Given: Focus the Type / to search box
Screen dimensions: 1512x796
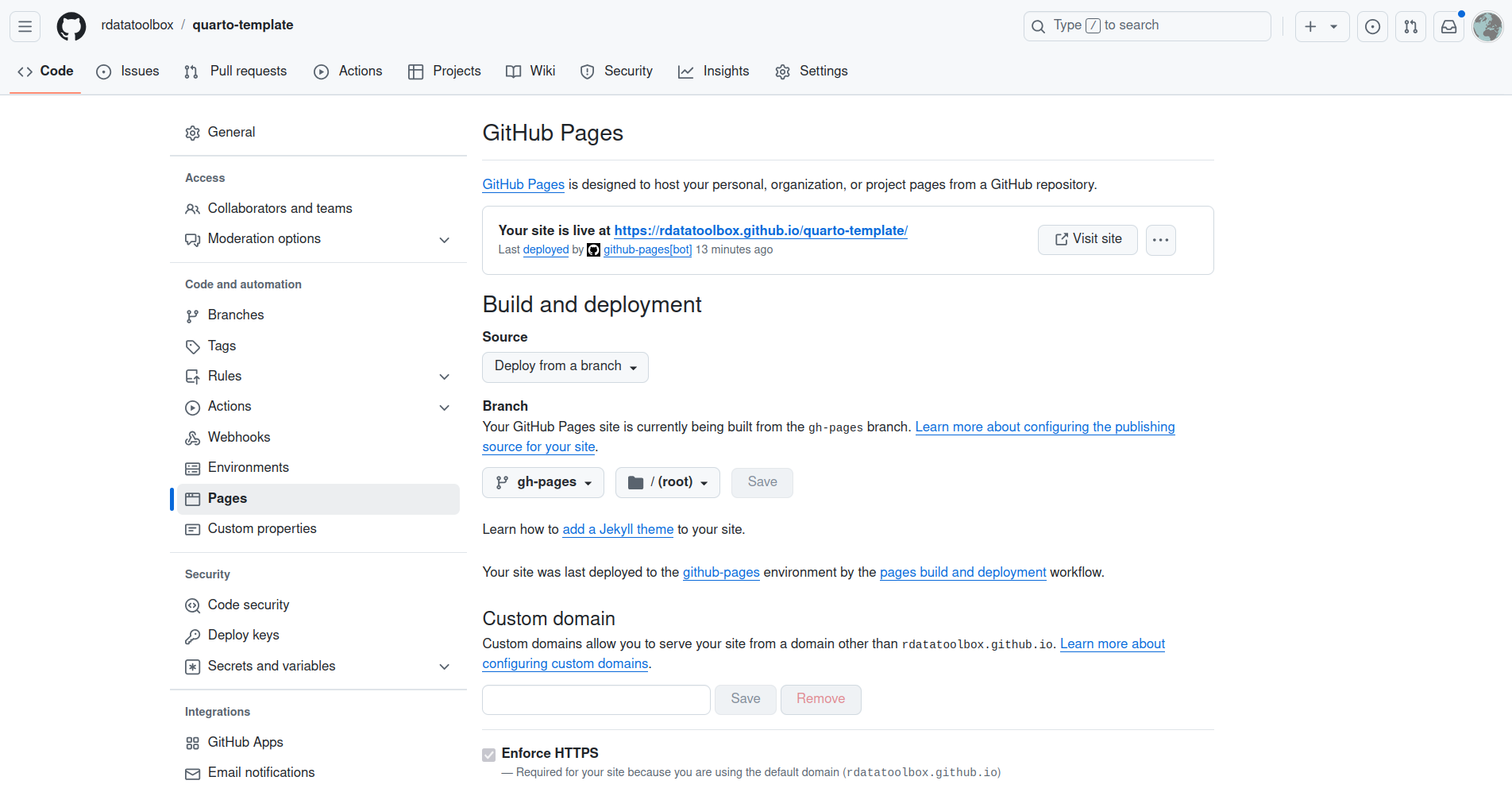Looking at the screenshot, I should click(x=1147, y=26).
